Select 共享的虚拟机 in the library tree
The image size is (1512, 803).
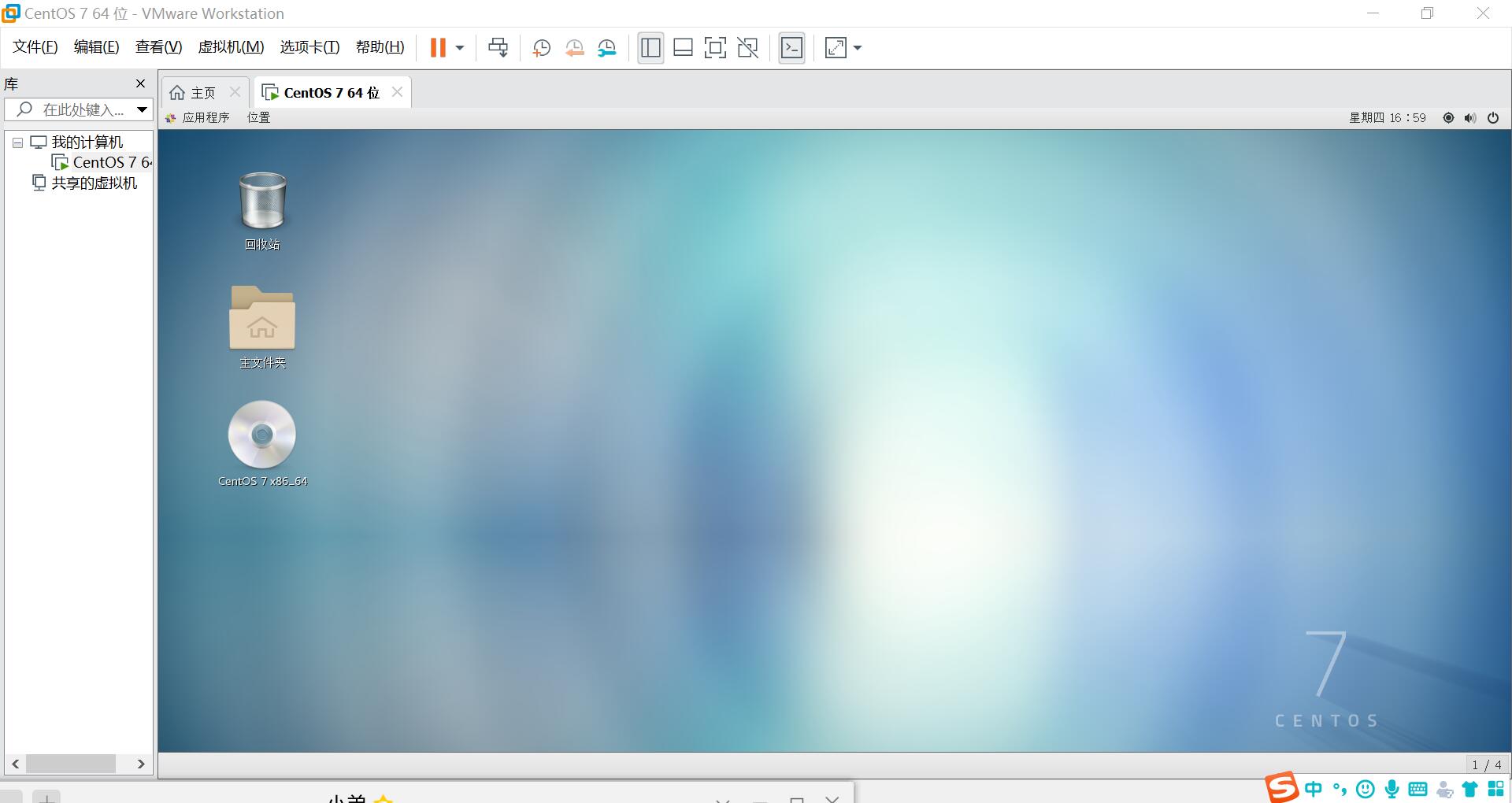(x=85, y=183)
